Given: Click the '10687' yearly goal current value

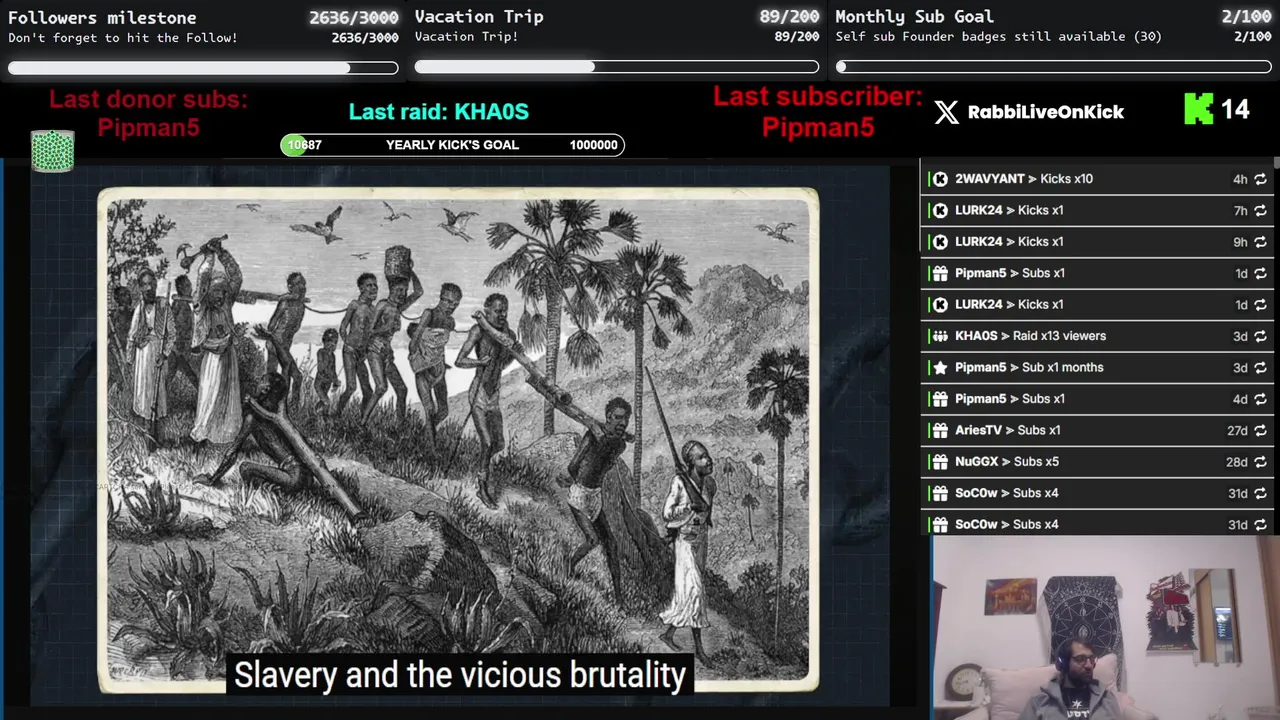Looking at the screenshot, I should (x=304, y=145).
